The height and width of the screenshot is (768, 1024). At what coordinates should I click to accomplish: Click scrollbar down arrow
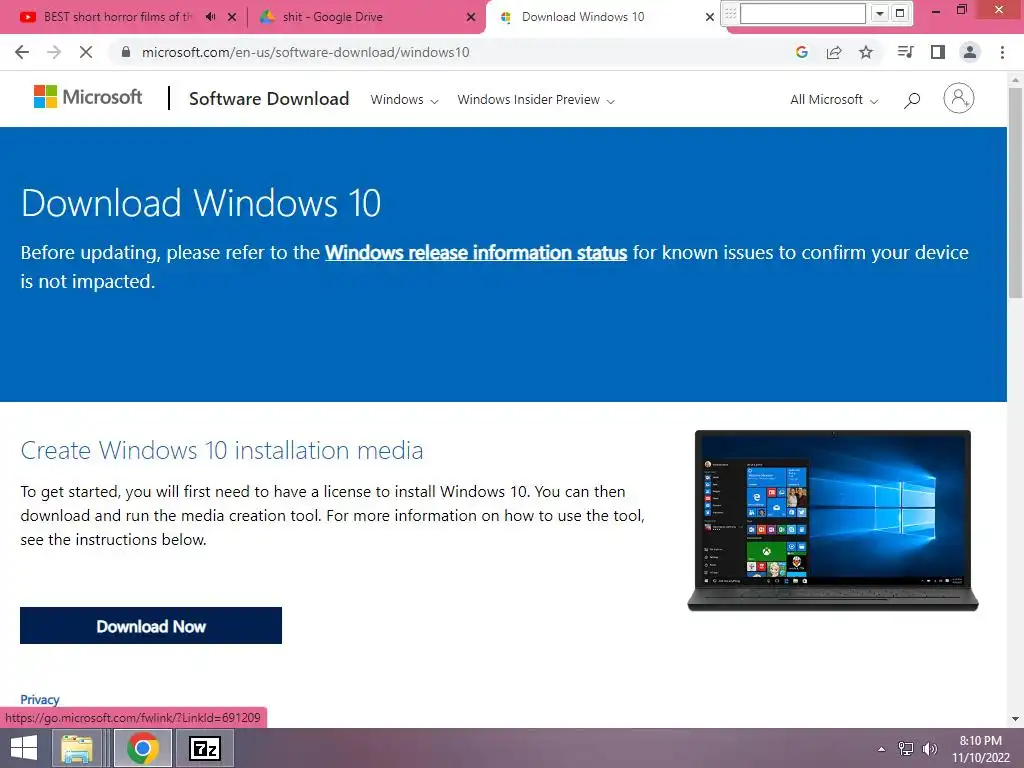coord(1015,719)
